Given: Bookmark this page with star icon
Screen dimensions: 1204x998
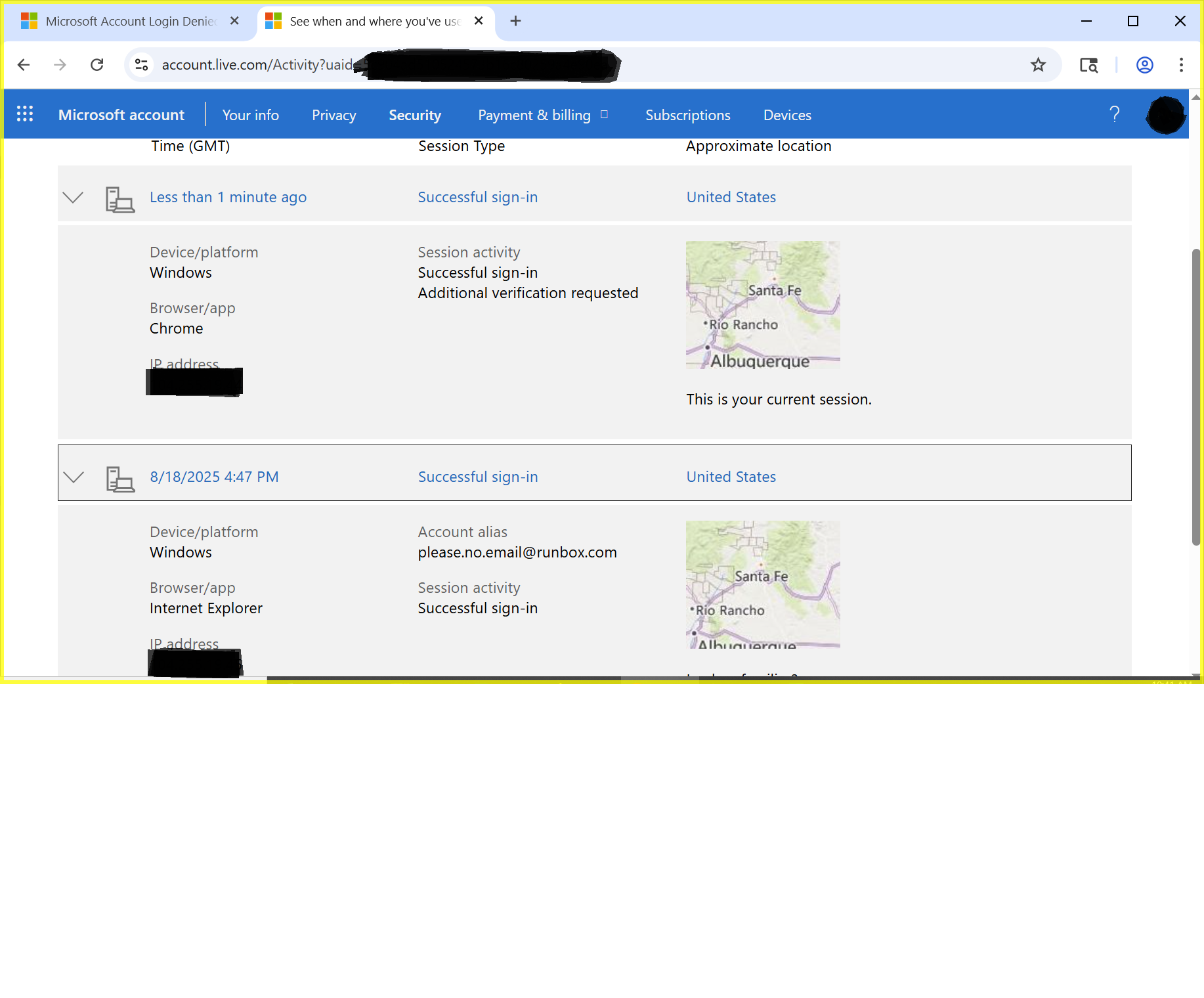Looking at the screenshot, I should point(1038,64).
